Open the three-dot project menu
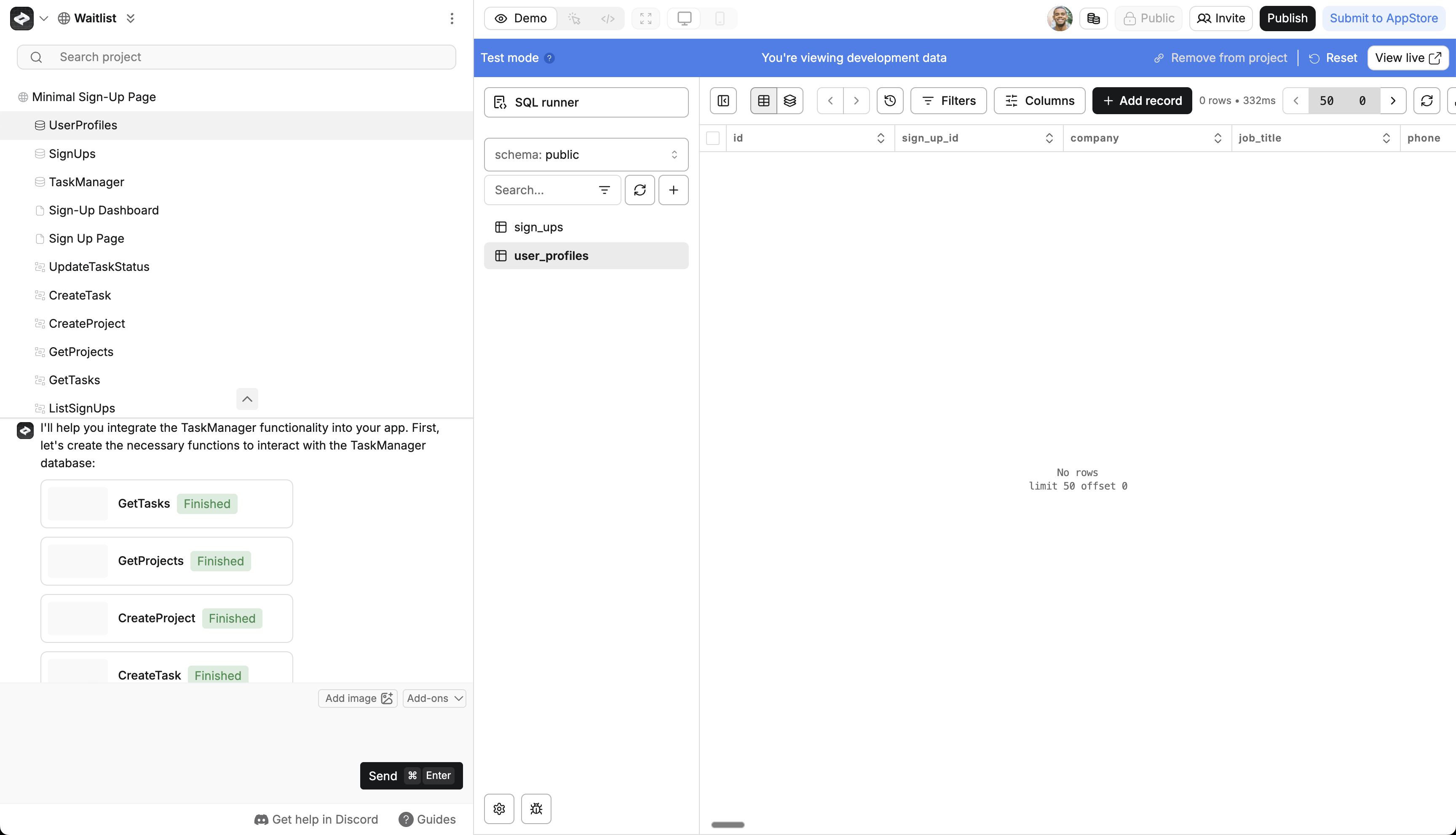1456x835 pixels. tap(452, 19)
